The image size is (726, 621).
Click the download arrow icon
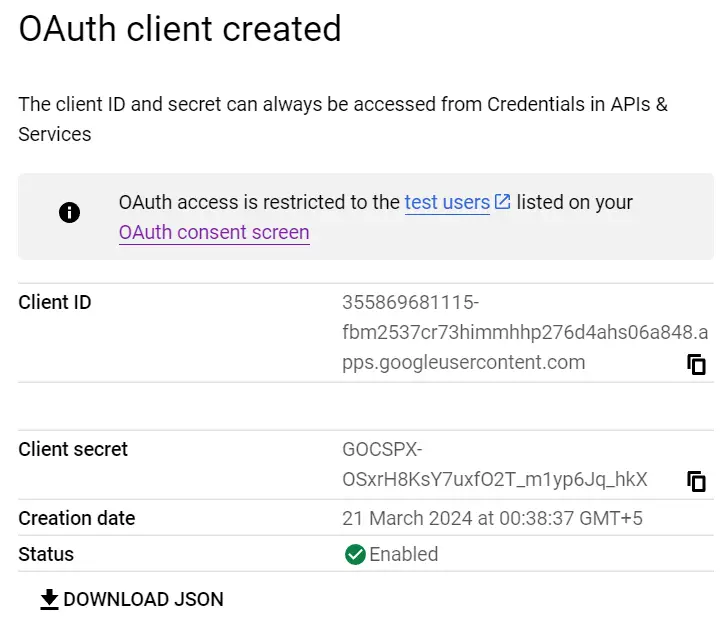pyautogui.click(x=49, y=599)
